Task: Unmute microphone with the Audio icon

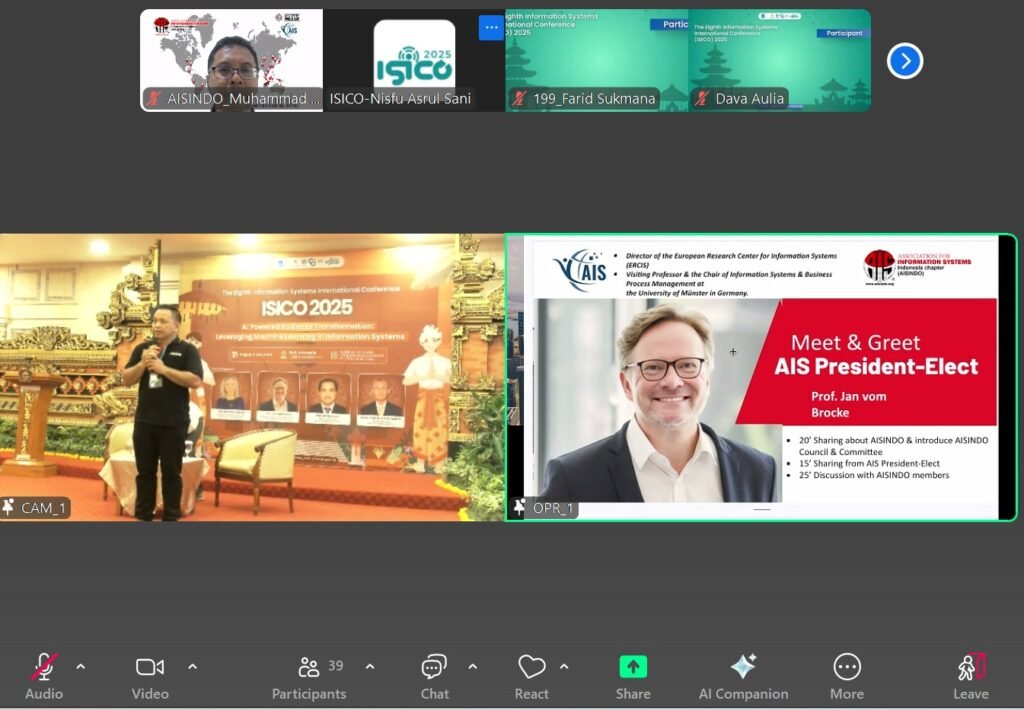Action: click(44, 668)
